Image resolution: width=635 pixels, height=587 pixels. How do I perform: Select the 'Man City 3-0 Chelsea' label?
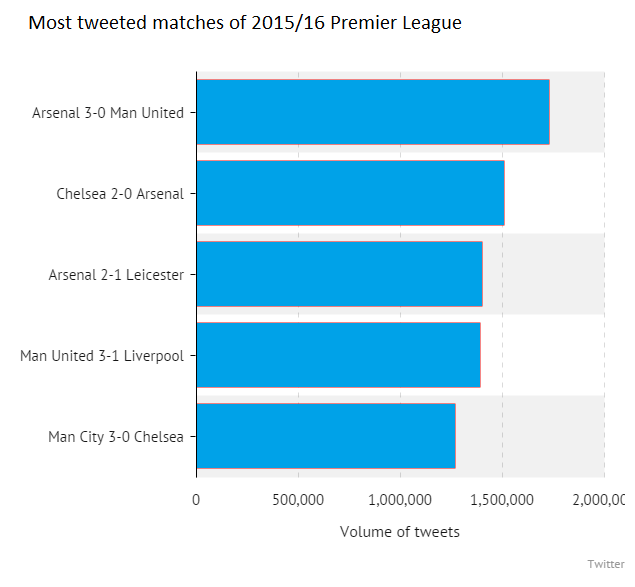(x=116, y=437)
